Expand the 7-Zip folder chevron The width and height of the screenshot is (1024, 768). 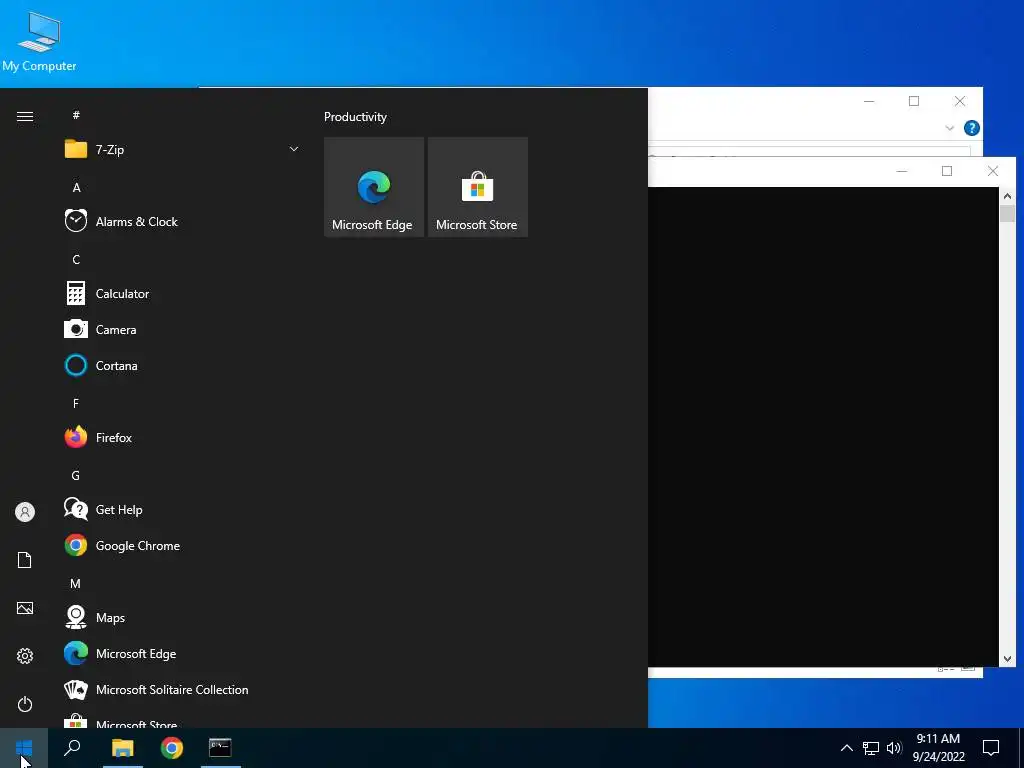point(294,150)
